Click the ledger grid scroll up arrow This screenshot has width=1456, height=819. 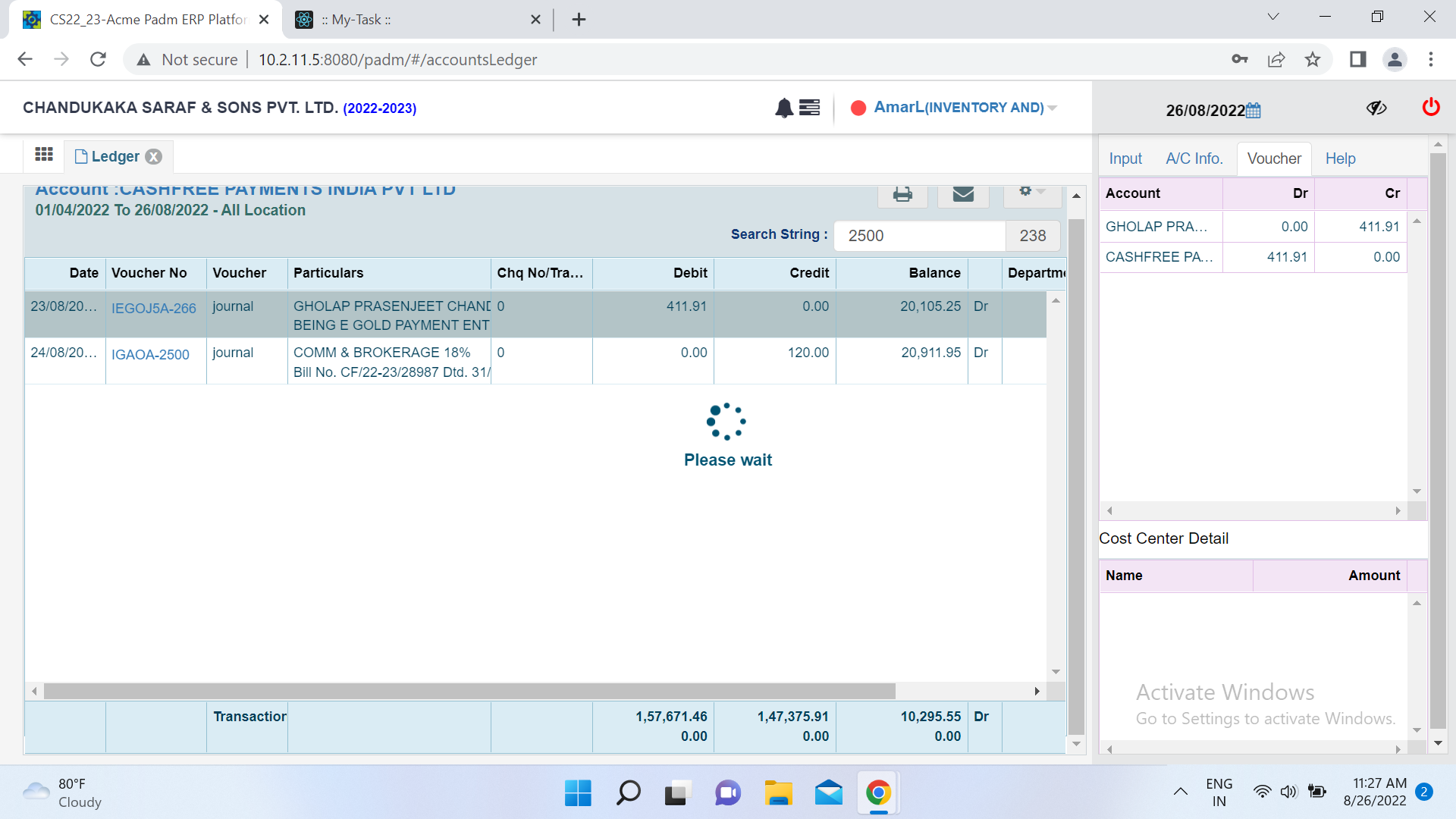(1056, 301)
